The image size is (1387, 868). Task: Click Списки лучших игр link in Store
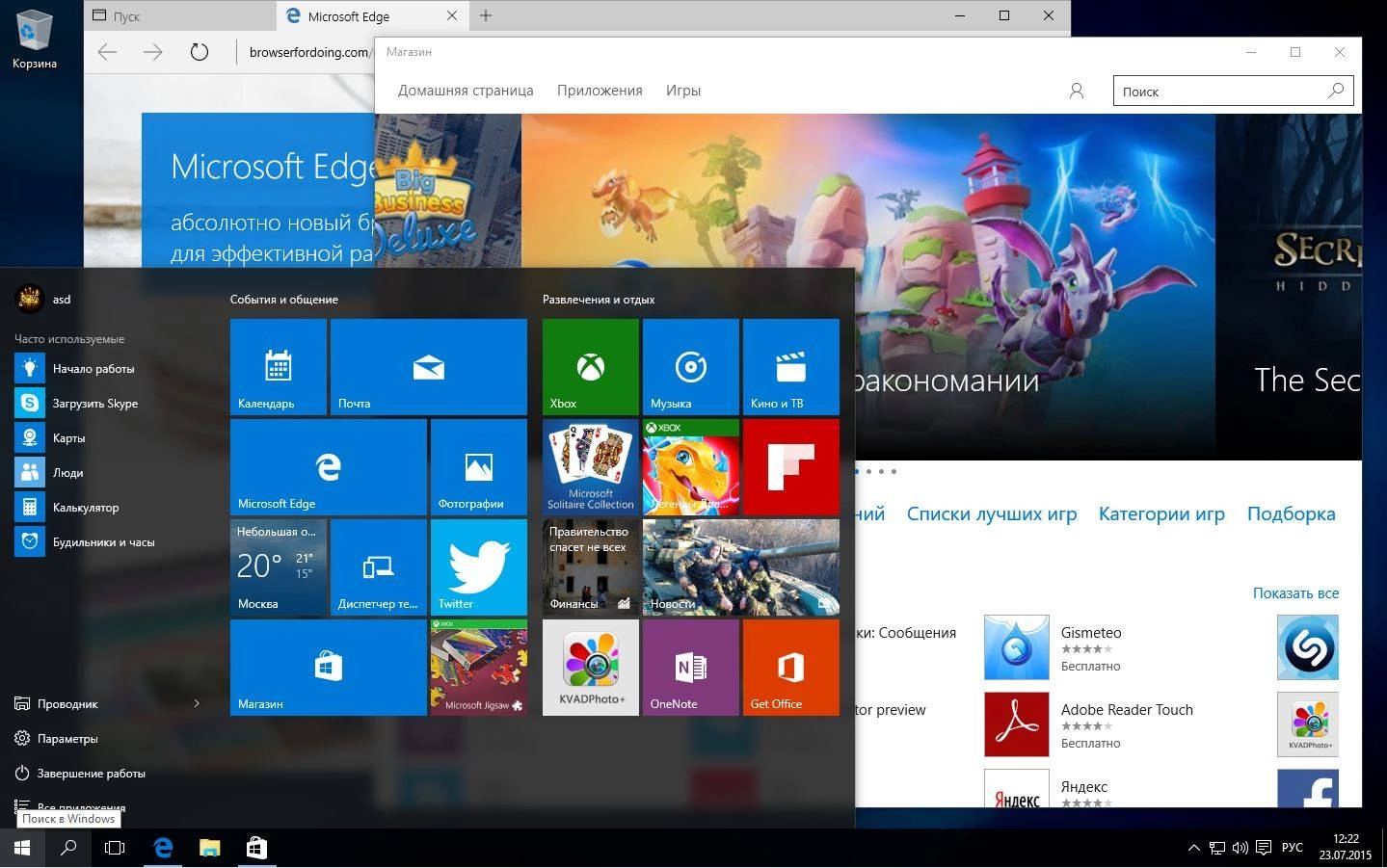click(x=992, y=514)
